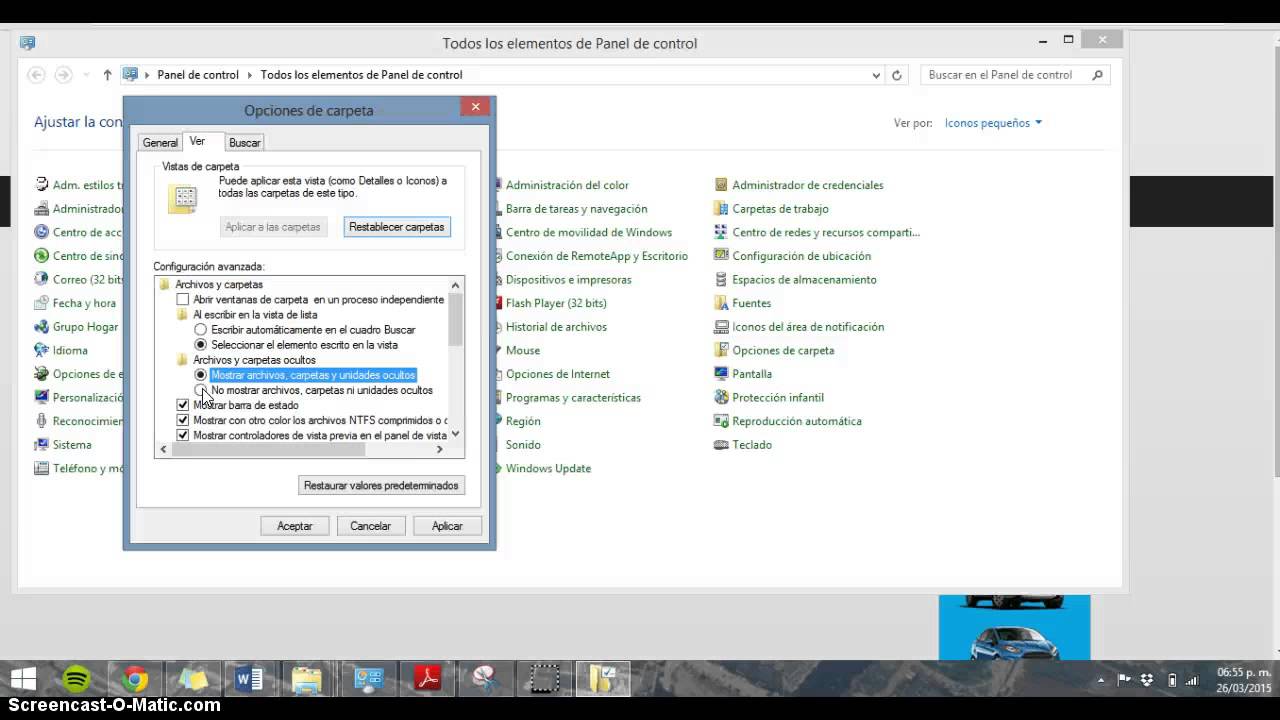Open Fuentes control panel item
Screen dimensions: 1280x720
743,303
